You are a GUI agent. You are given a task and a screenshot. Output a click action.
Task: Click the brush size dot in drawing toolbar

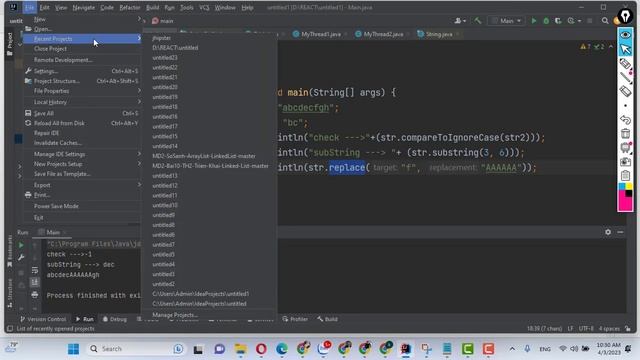point(625,106)
